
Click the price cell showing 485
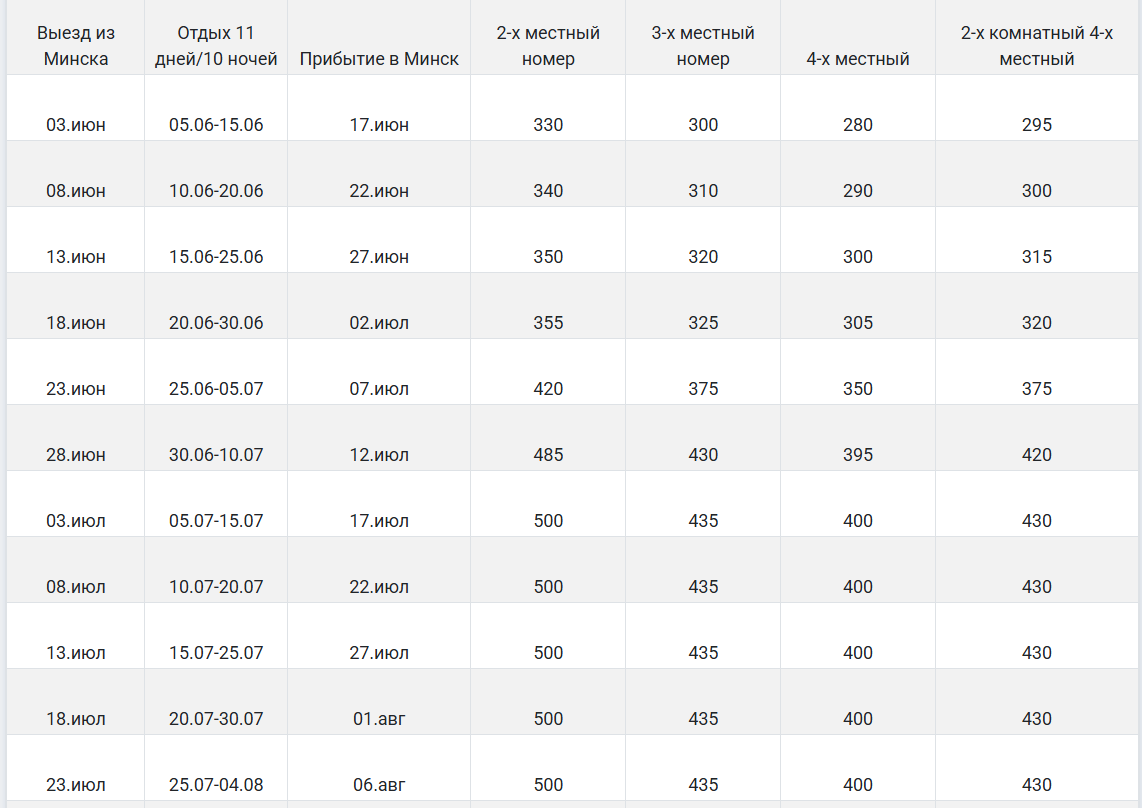tap(548, 455)
